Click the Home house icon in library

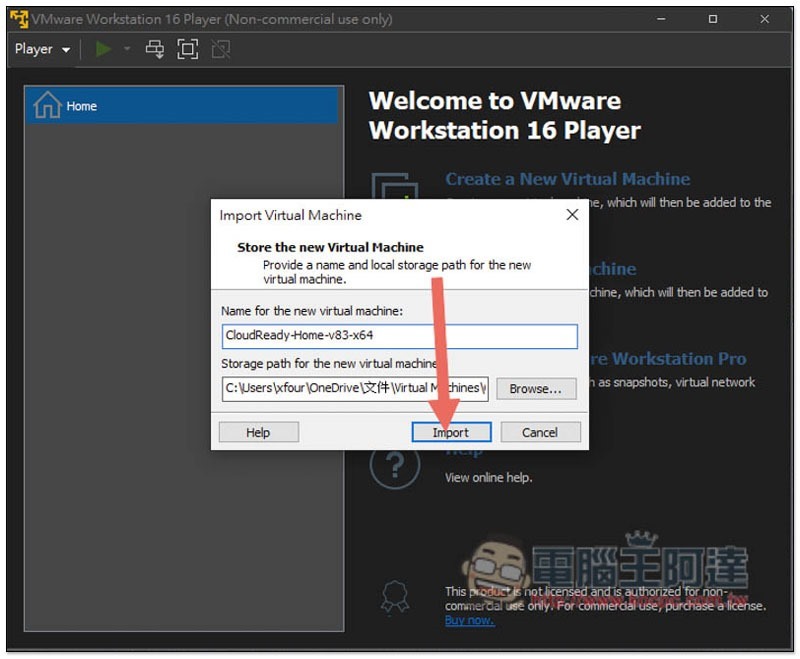click(47, 106)
